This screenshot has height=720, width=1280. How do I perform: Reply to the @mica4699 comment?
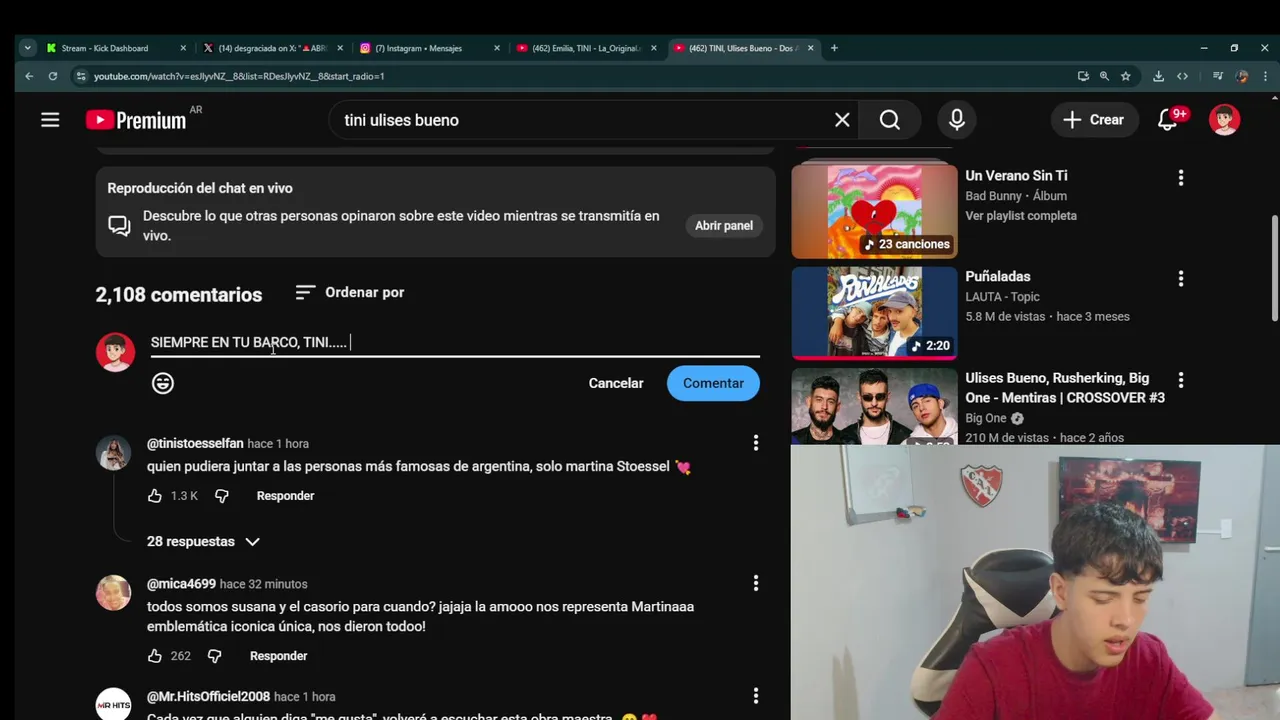click(x=278, y=656)
